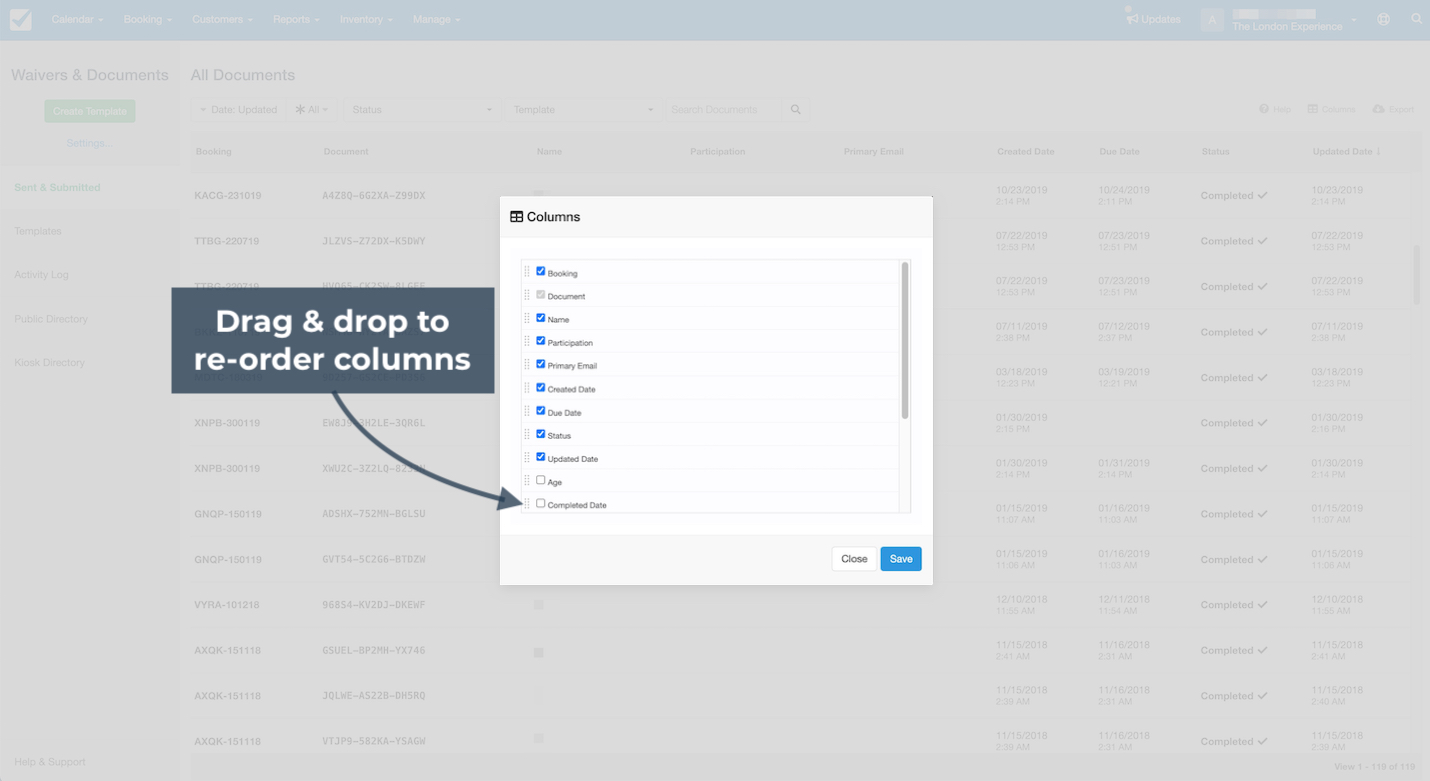Uncheck the Name column checkbox
Screen dimensions: 1430x781
click(541, 318)
